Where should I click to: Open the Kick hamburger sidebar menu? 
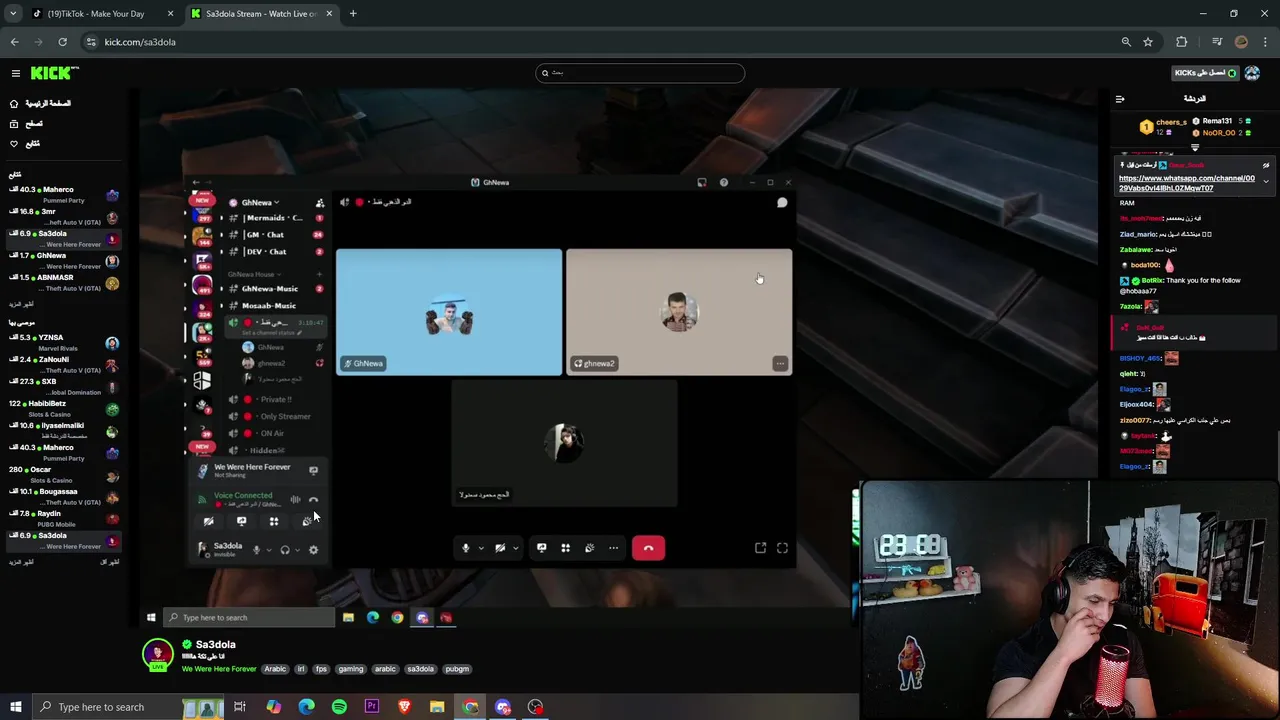tap(15, 73)
